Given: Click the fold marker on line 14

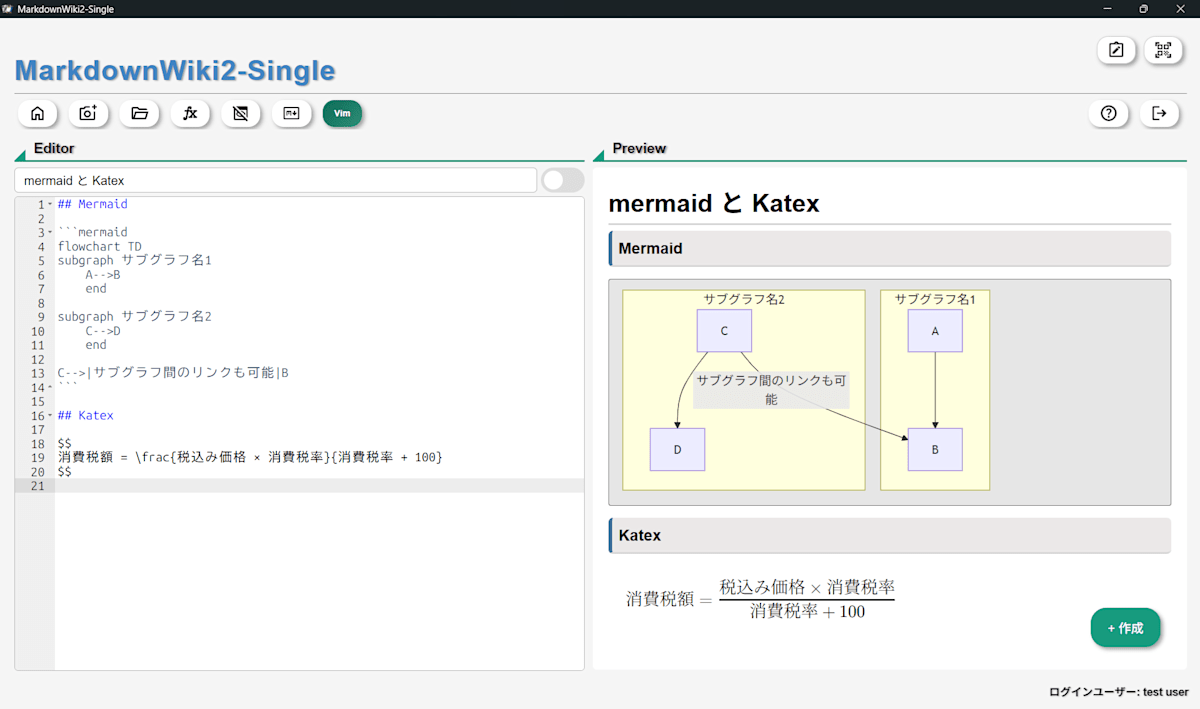Looking at the screenshot, I should pos(50,387).
